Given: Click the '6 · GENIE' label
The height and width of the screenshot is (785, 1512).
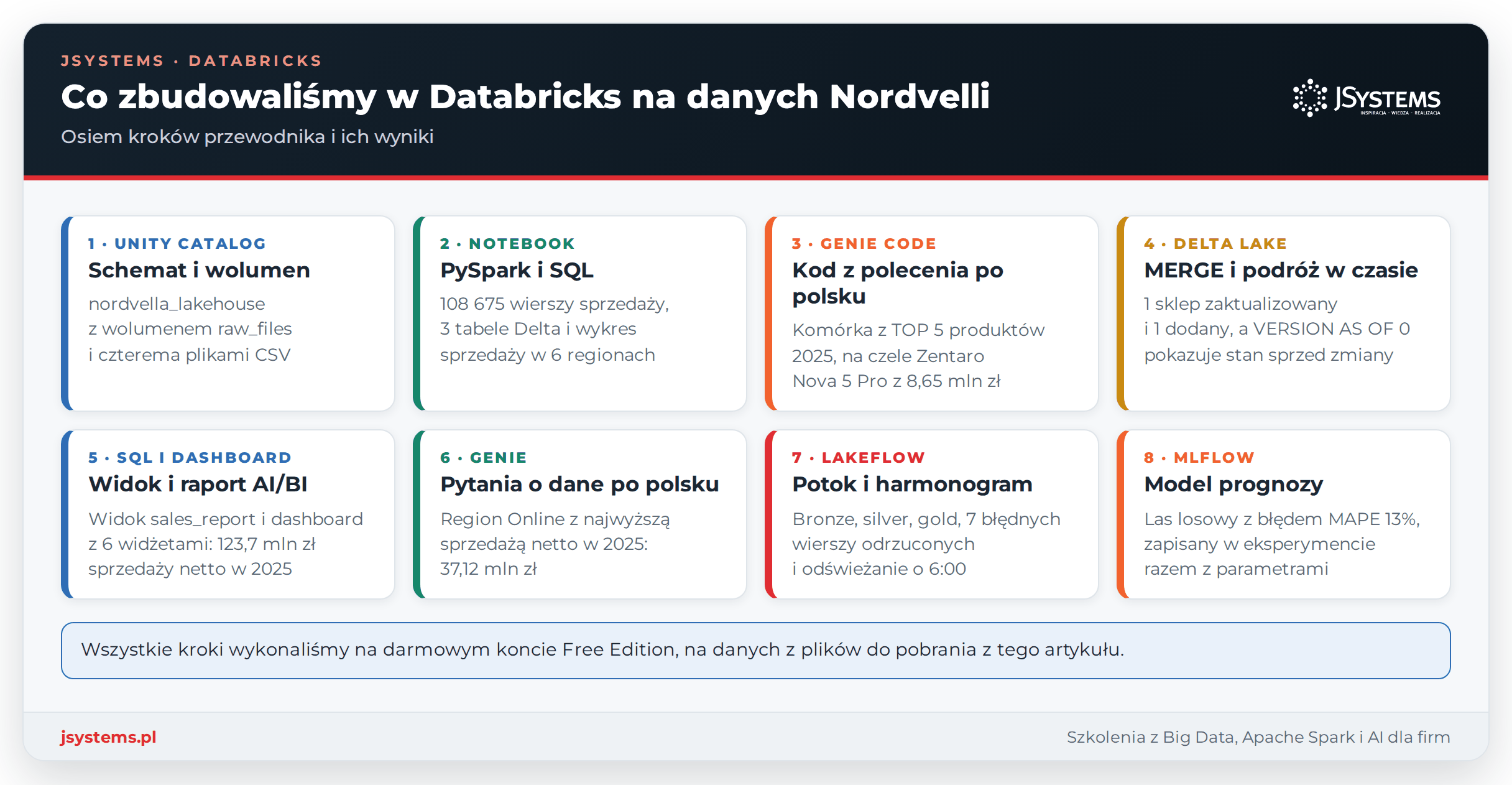Looking at the screenshot, I should click(483, 457).
